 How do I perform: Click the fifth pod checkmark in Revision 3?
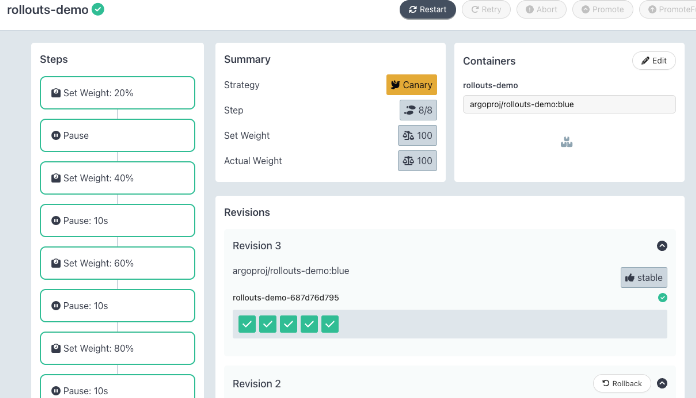[330, 324]
